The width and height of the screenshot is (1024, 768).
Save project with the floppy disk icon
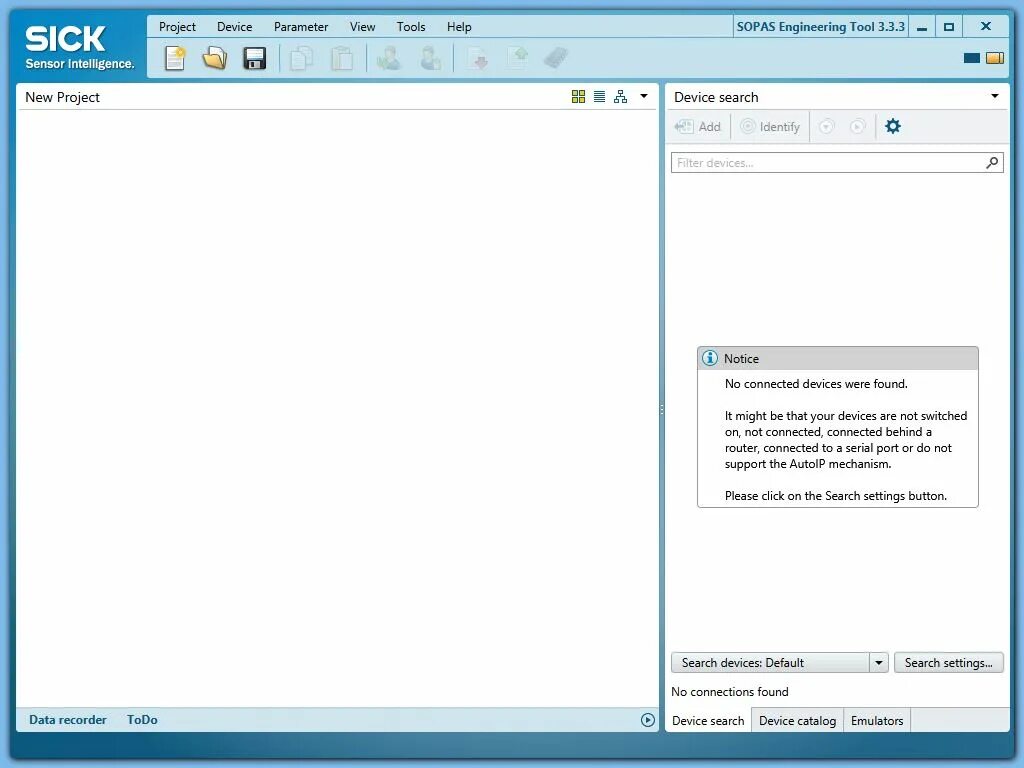point(254,58)
